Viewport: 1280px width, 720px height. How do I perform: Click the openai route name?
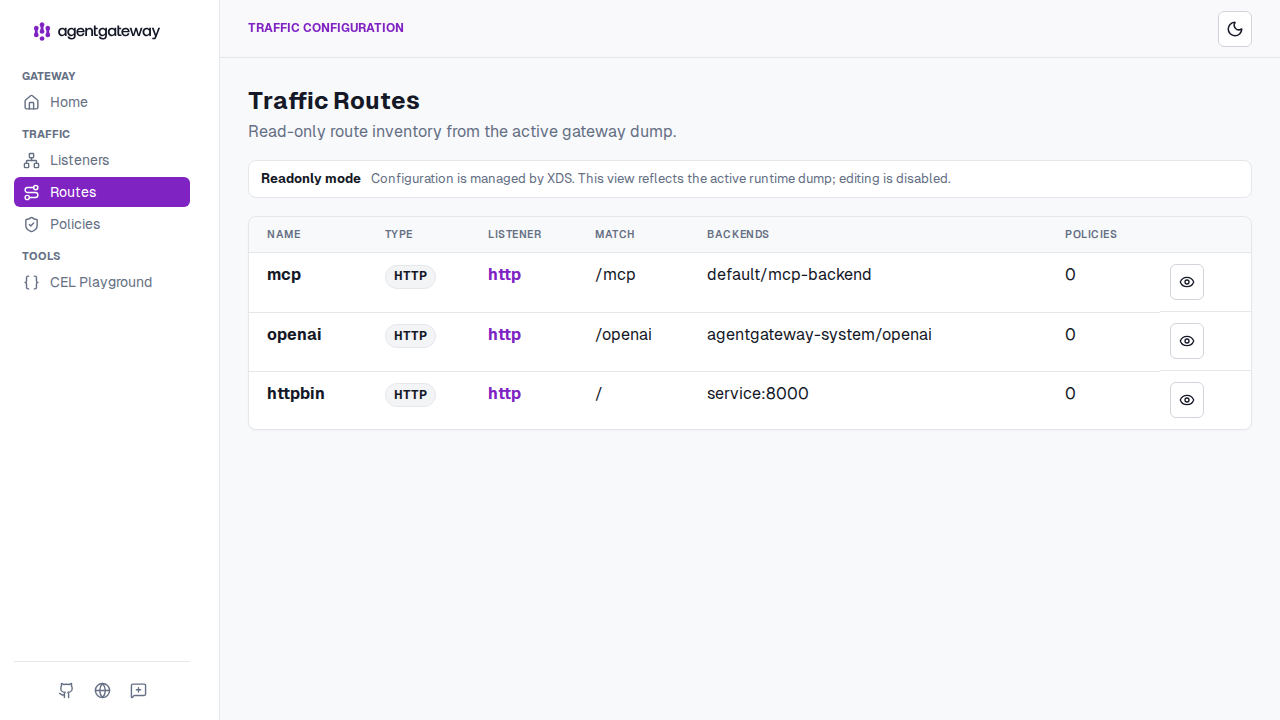[294, 335]
